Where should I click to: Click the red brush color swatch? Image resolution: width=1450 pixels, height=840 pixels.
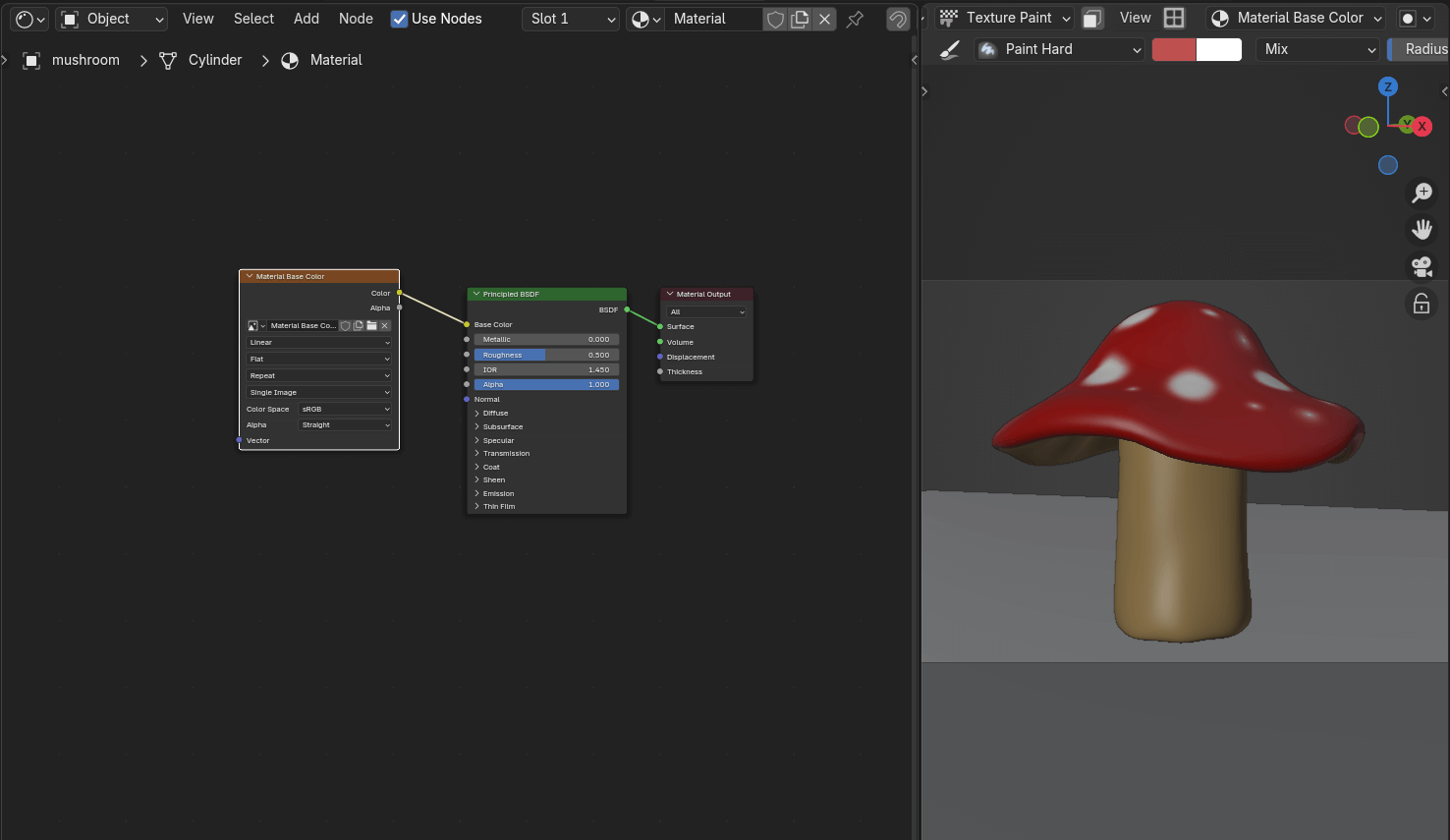tap(1173, 48)
